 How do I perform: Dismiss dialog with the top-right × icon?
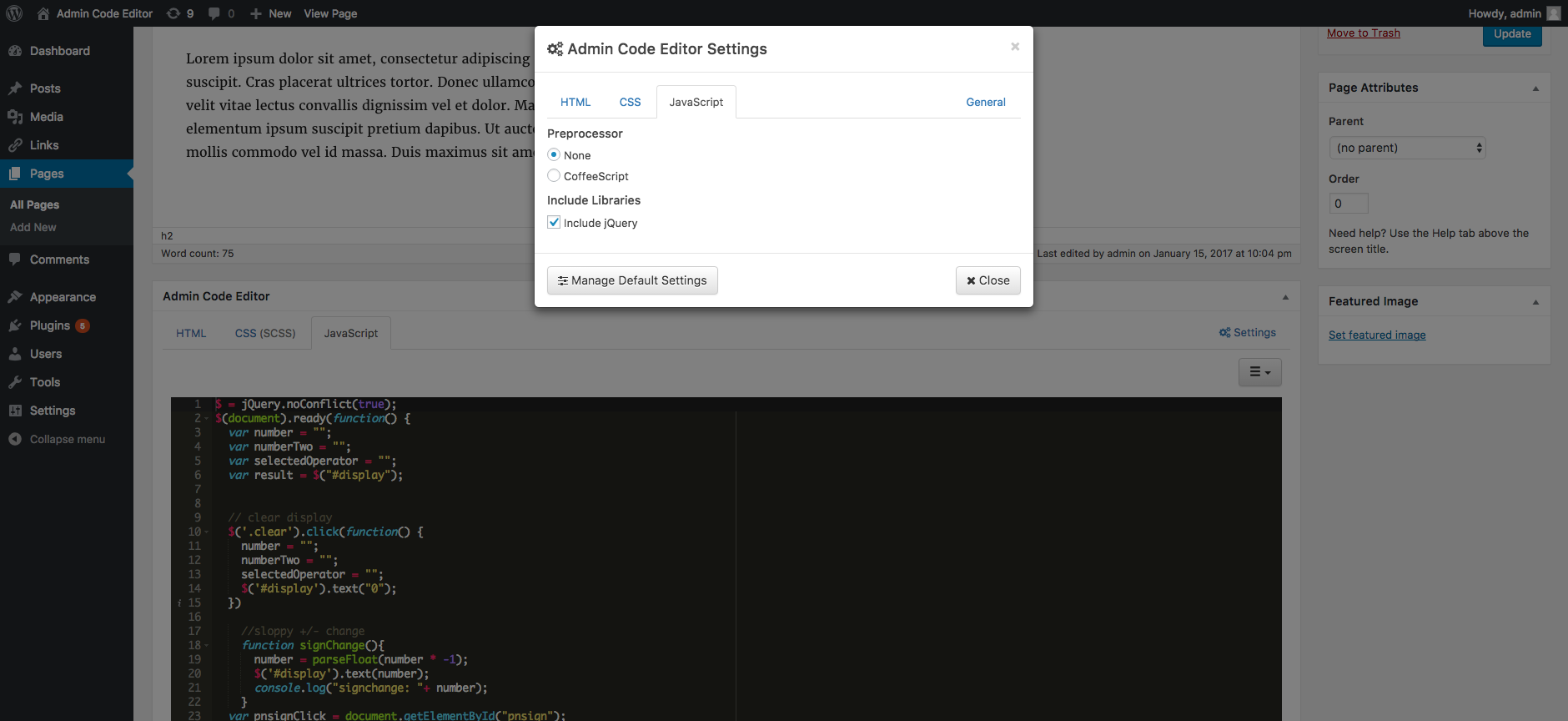click(1015, 47)
